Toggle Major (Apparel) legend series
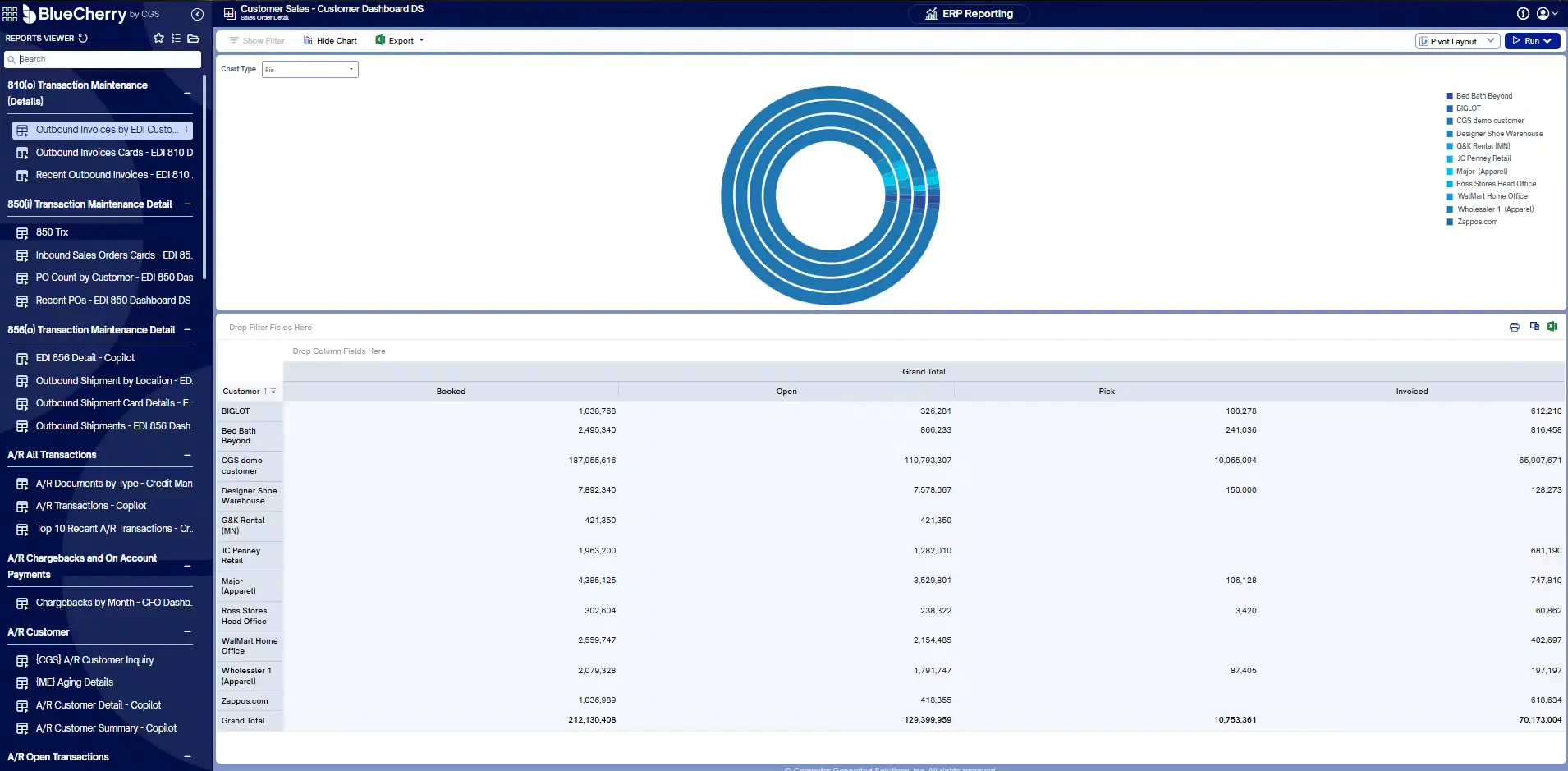Viewport: 1568px width, 771px height. pyautogui.click(x=1476, y=172)
